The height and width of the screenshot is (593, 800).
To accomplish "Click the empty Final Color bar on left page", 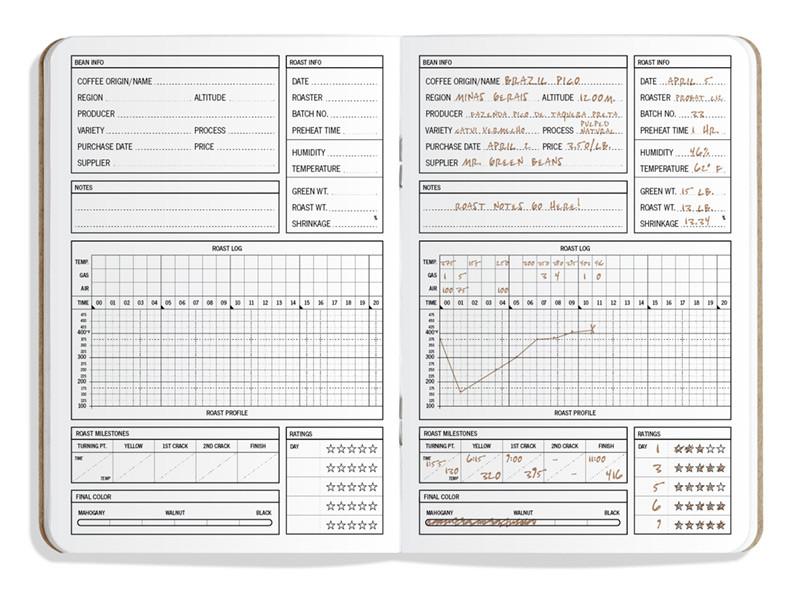I will (174, 522).
